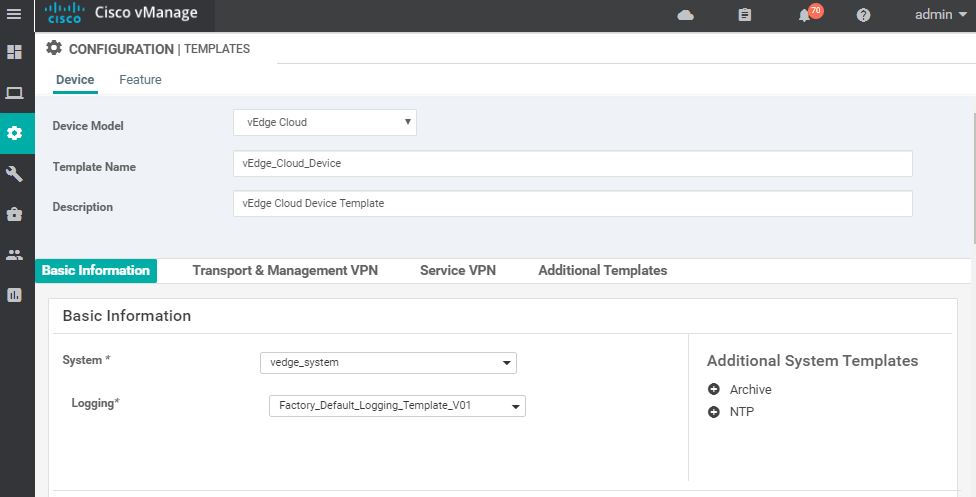Open the help question mark icon
The width and height of the screenshot is (976, 497).
[863, 15]
